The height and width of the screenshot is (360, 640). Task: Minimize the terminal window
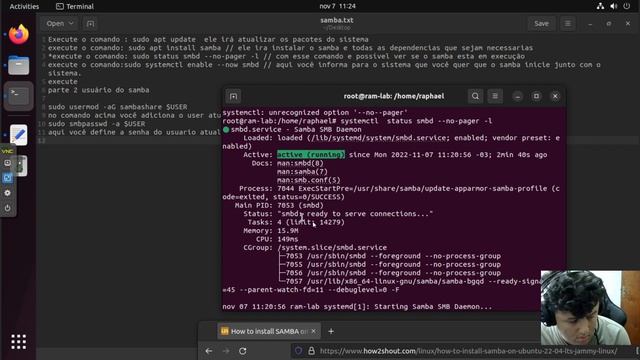click(x=518, y=96)
